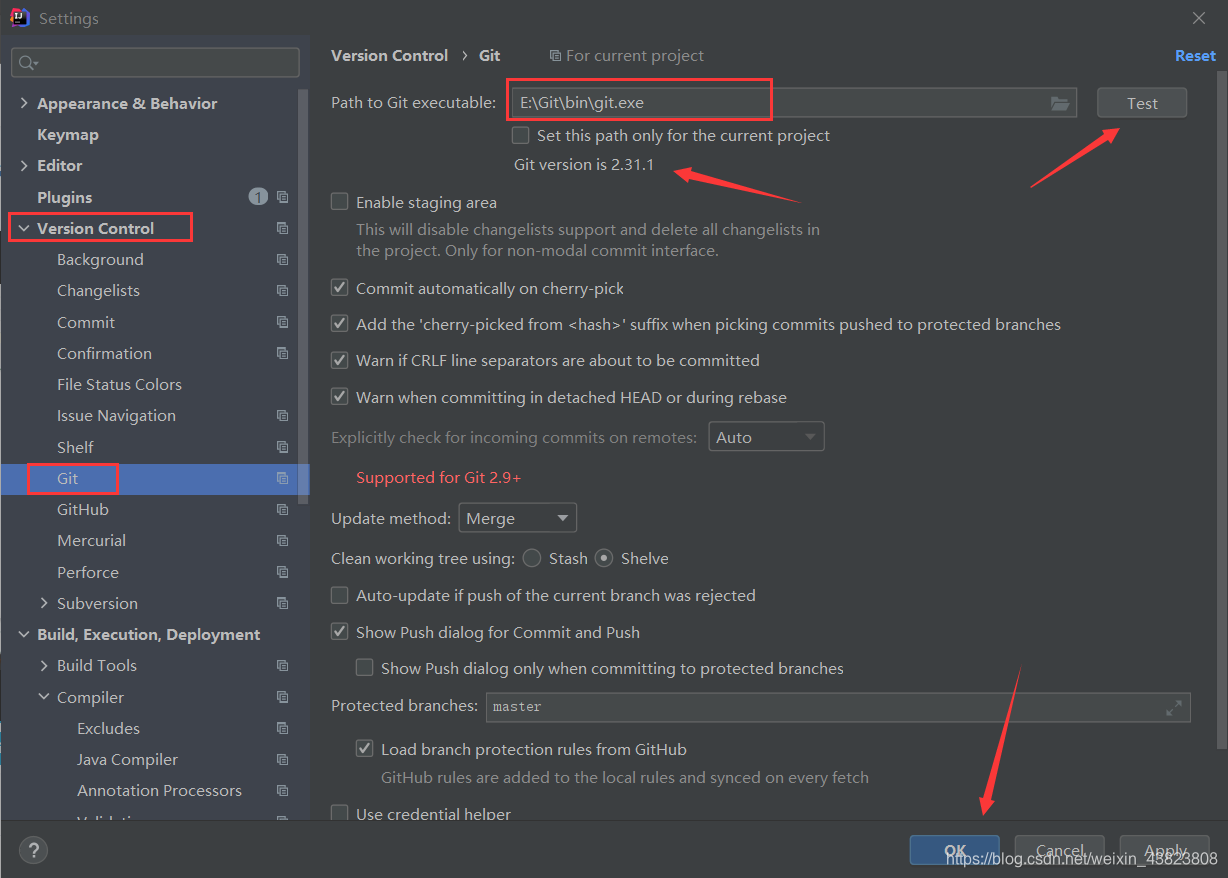Click the project-level icon beside Issue Navigation
Image resolution: width=1228 pixels, height=878 pixels.
283,416
